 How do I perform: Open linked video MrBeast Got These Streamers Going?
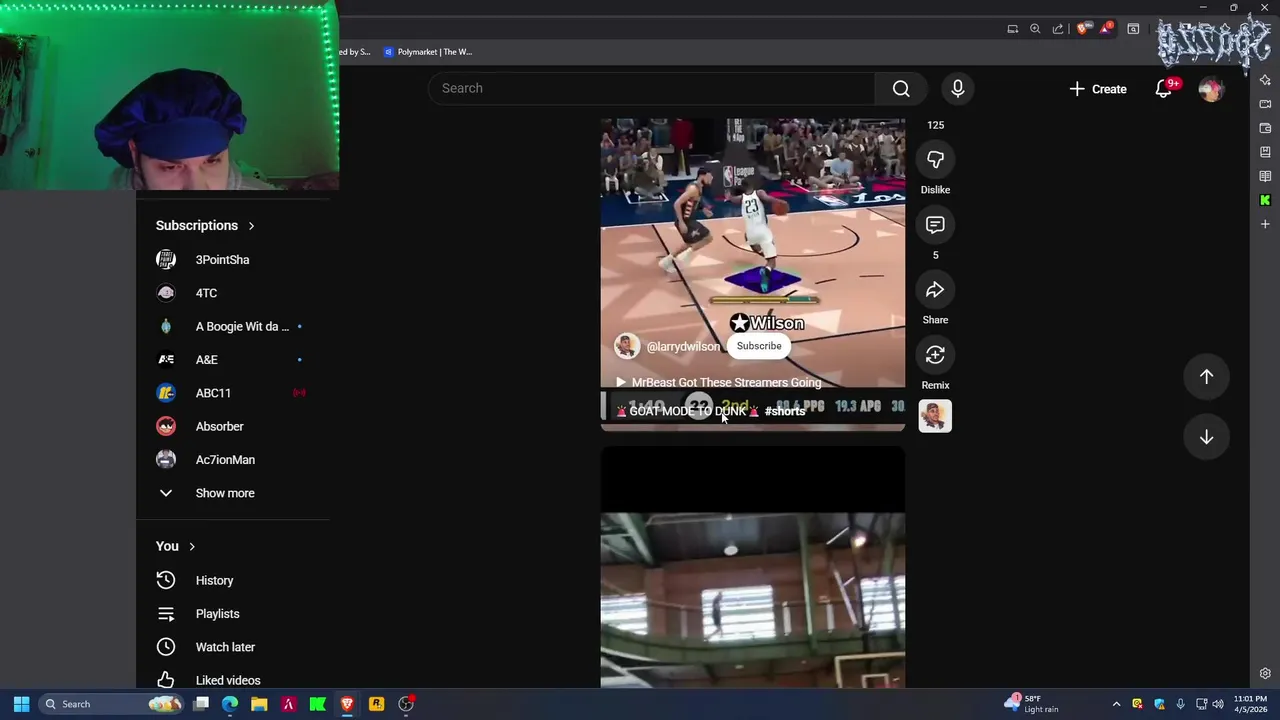click(x=718, y=383)
